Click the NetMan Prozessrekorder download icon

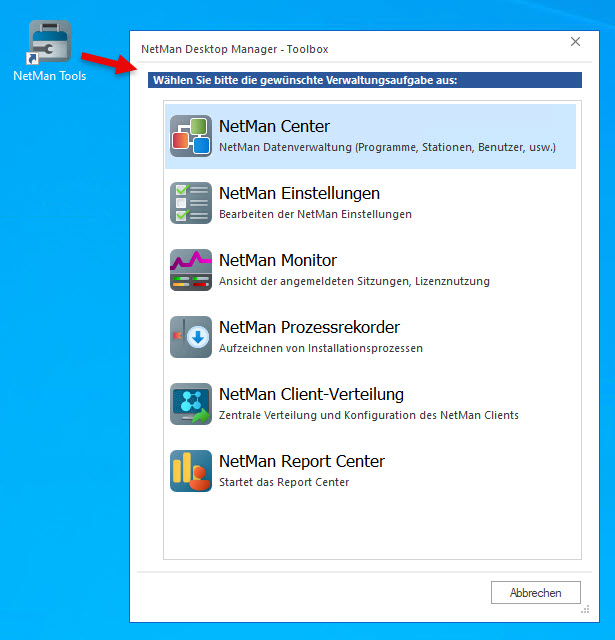pos(190,337)
